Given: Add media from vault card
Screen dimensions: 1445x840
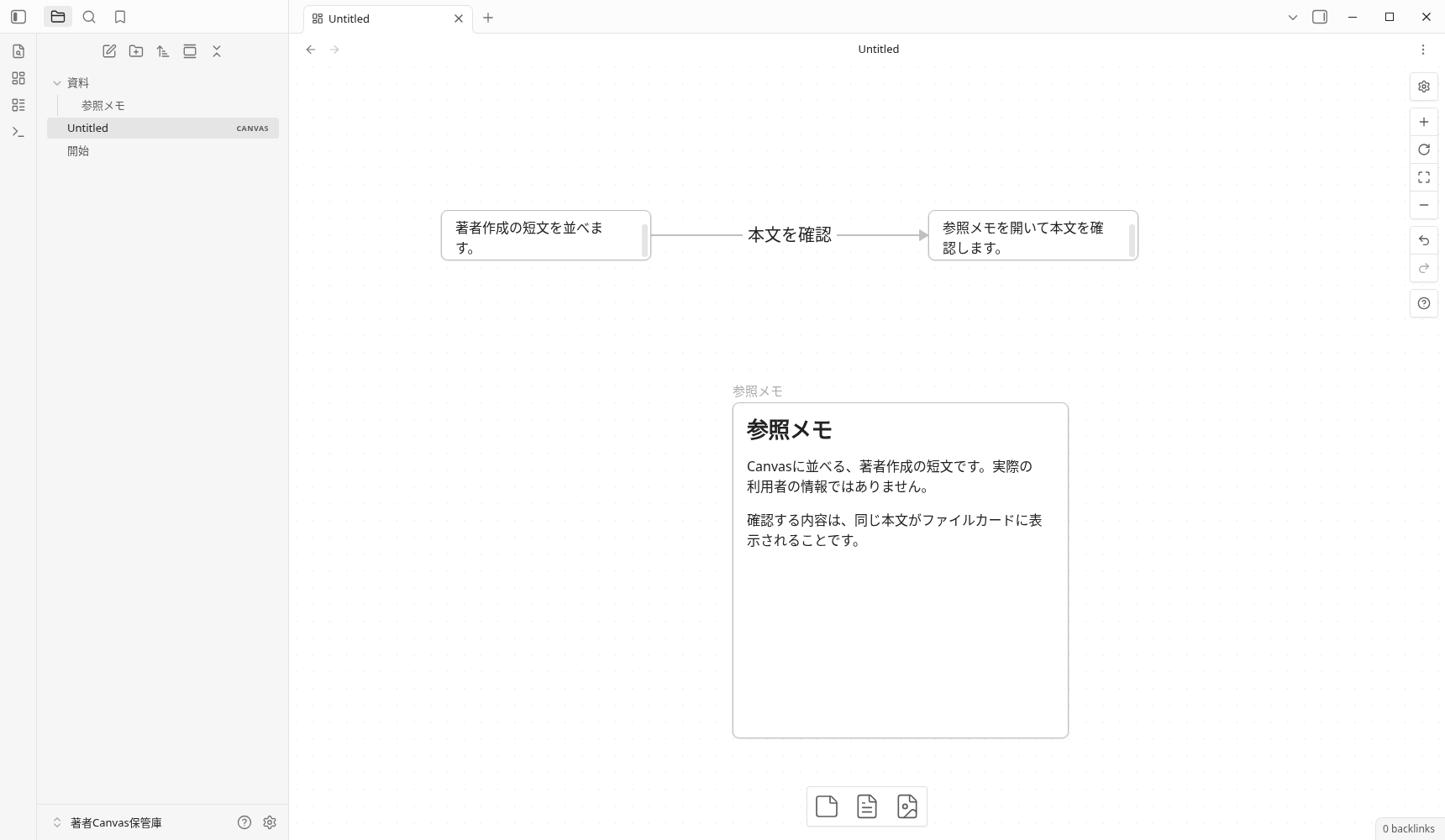Looking at the screenshot, I should pyautogui.click(x=907, y=806).
